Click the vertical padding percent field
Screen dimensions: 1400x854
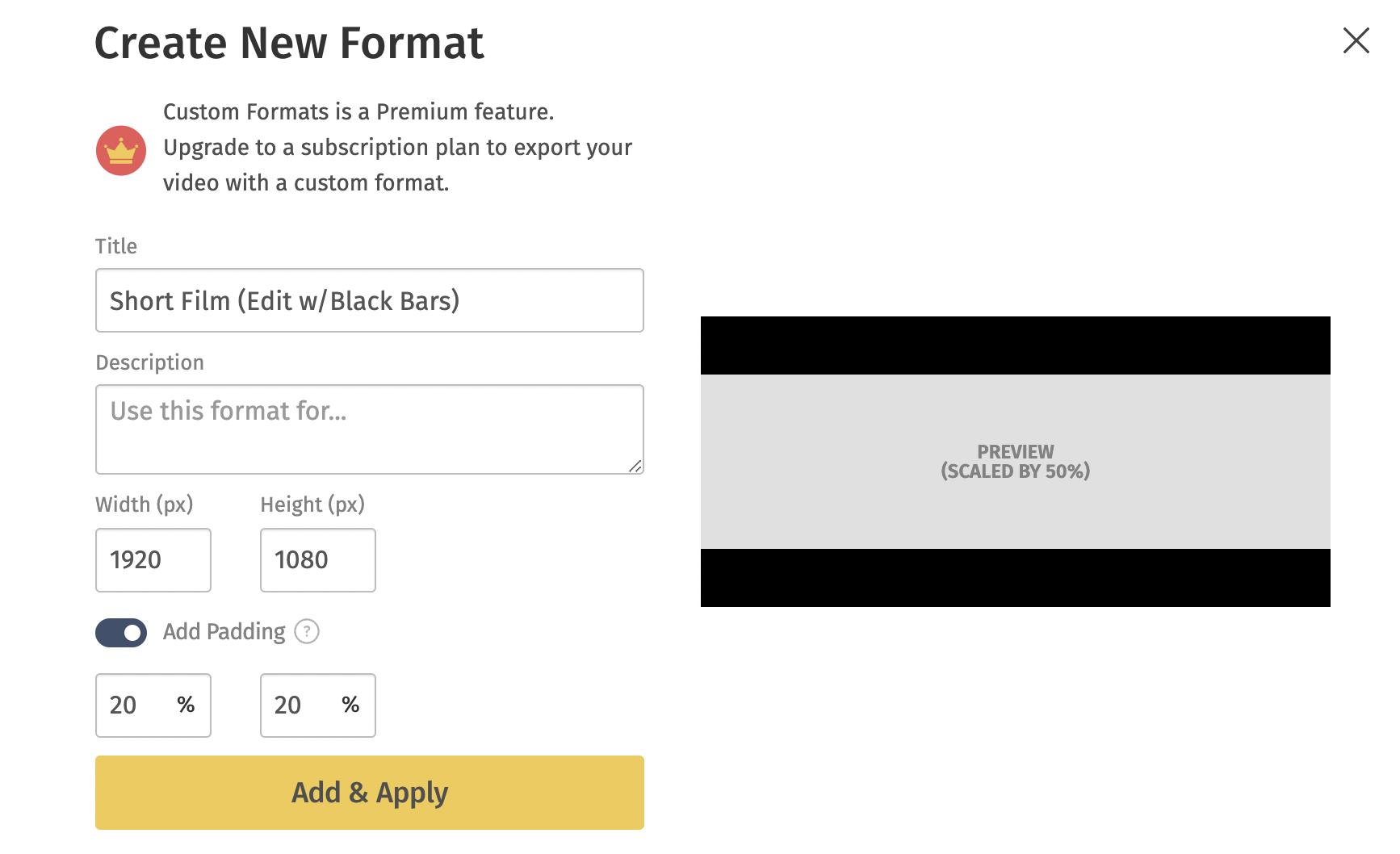coord(318,705)
